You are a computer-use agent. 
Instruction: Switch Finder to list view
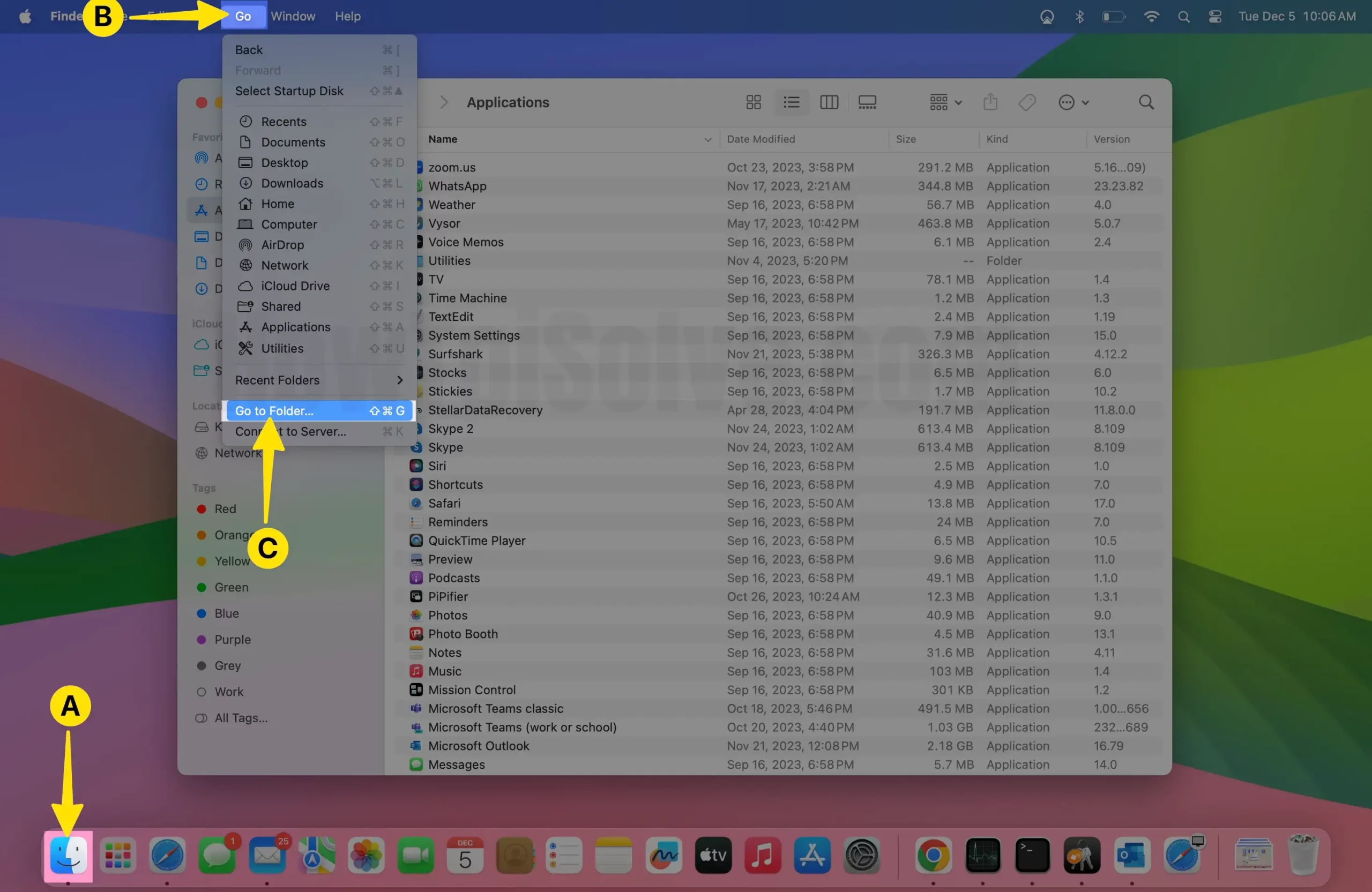tap(792, 102)
